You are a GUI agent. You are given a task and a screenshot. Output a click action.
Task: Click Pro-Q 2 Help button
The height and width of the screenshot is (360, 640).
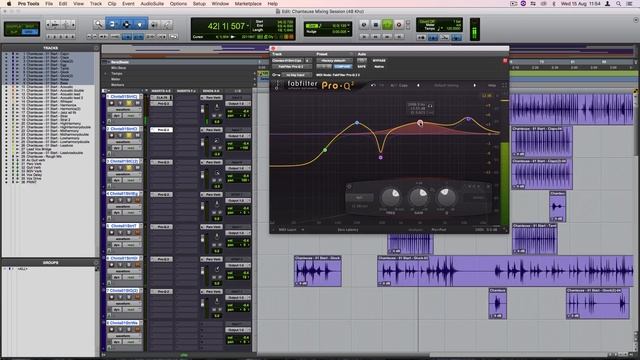(x=492, y=85)
